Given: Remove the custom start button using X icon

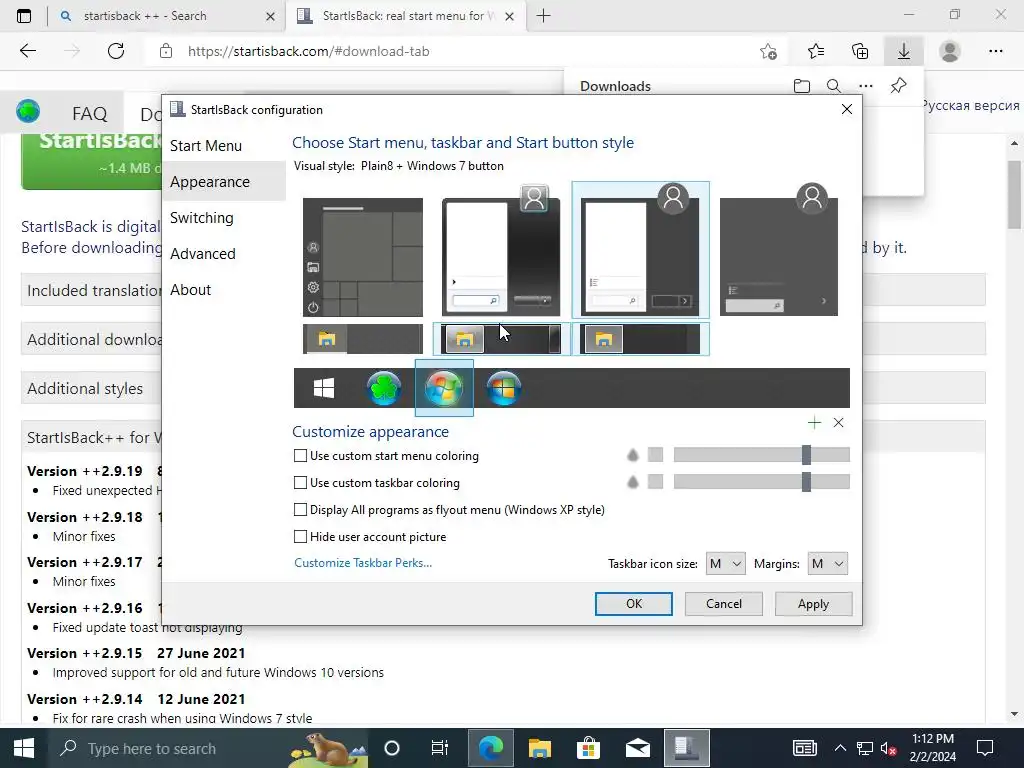Looking at the screenshot, I should (839, 423).
